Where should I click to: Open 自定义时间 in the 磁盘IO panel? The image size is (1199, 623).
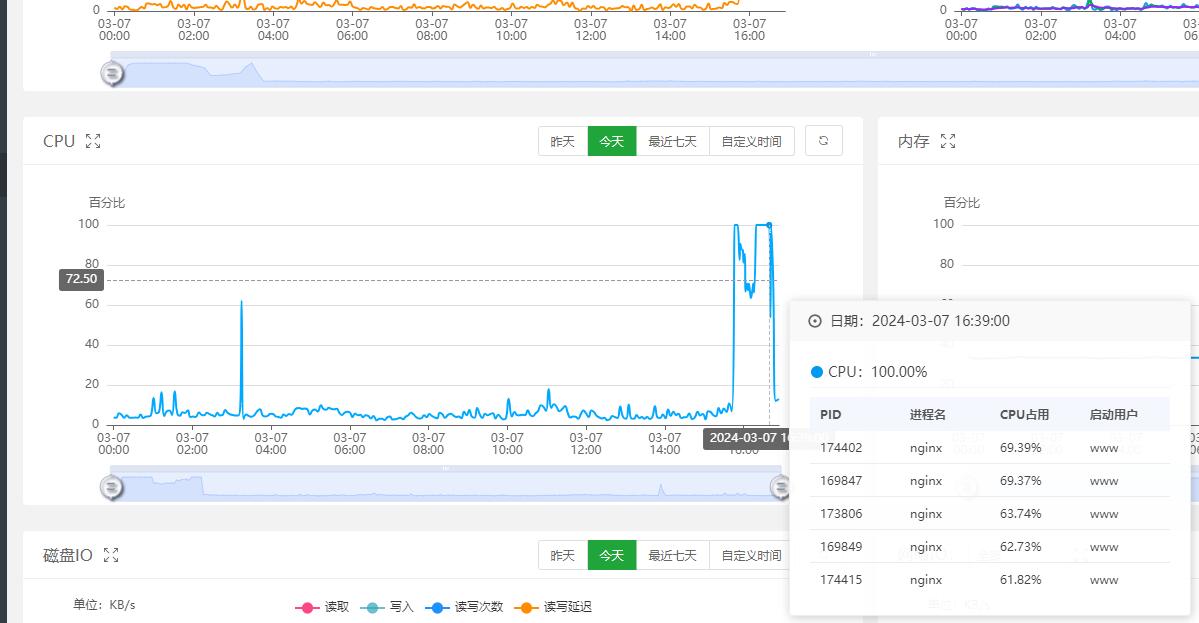(749, 556)
